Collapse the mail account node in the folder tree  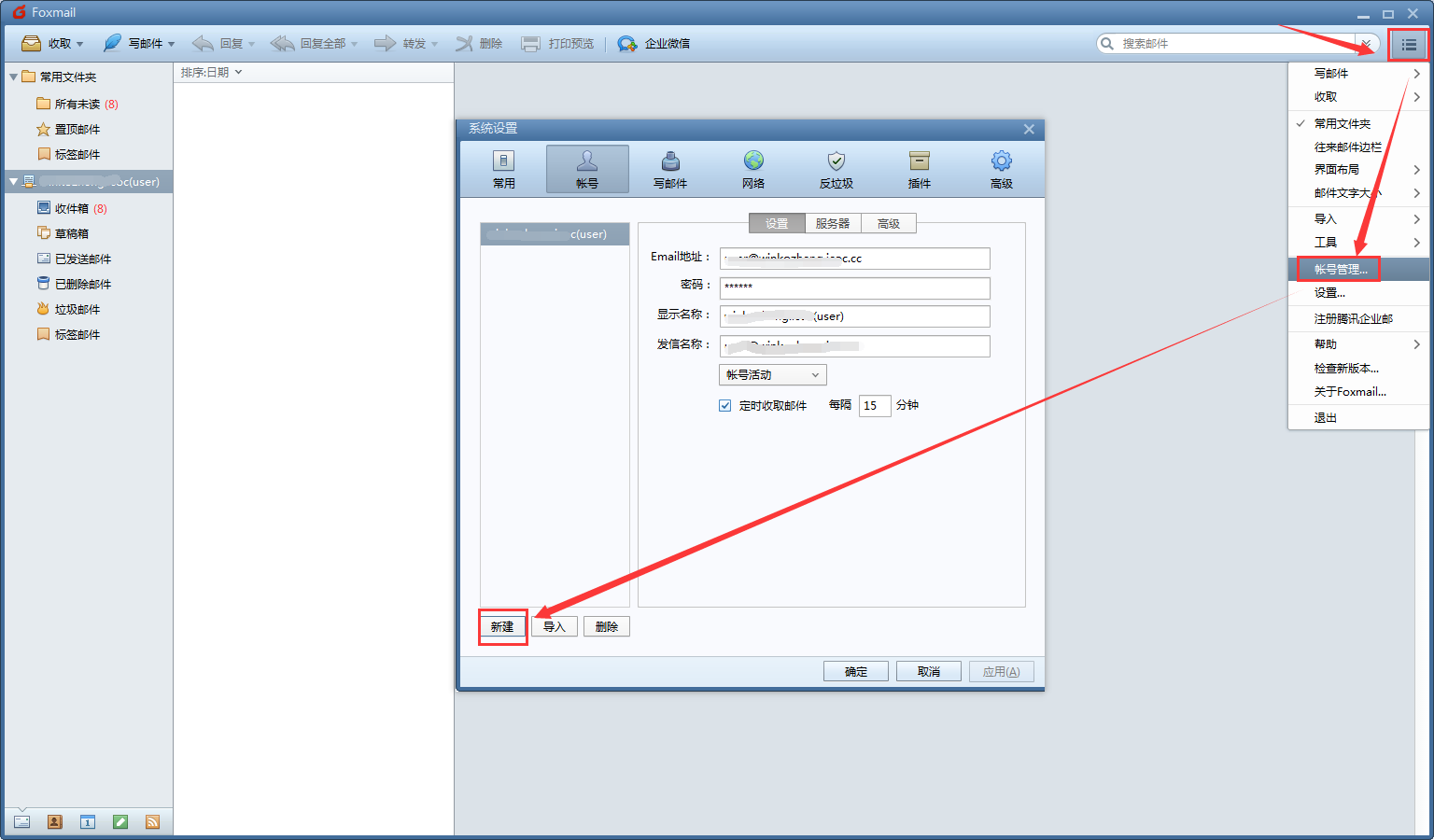[13, 182]
